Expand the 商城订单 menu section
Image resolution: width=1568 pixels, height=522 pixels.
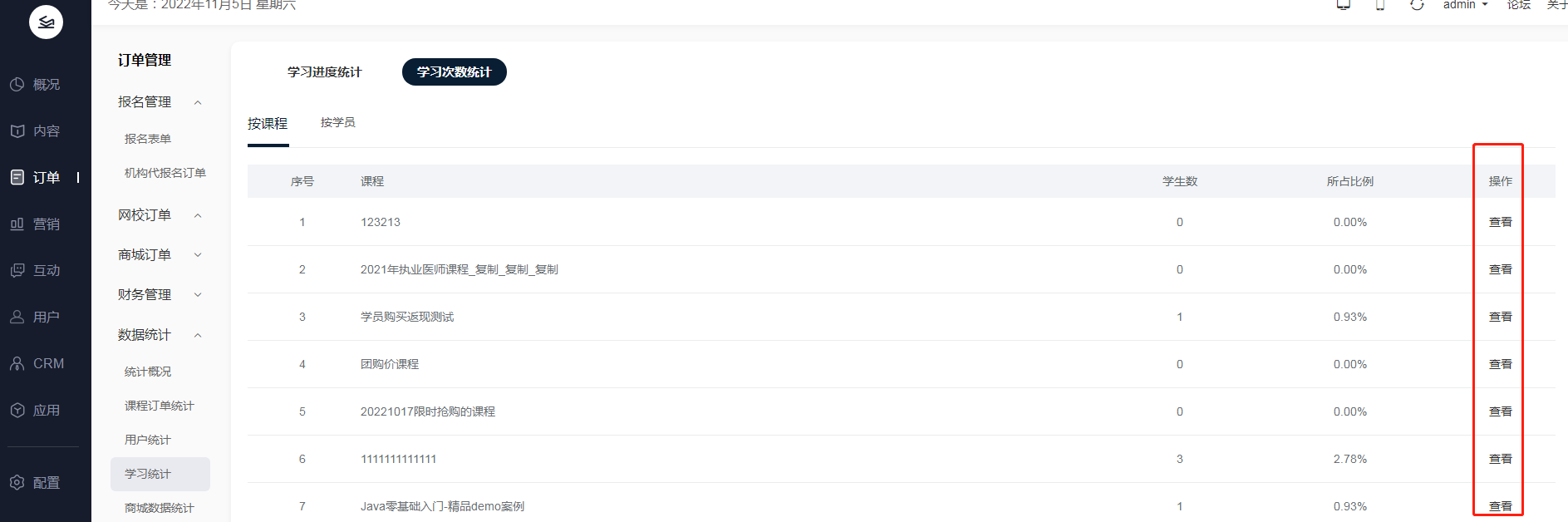pos(198,255)
